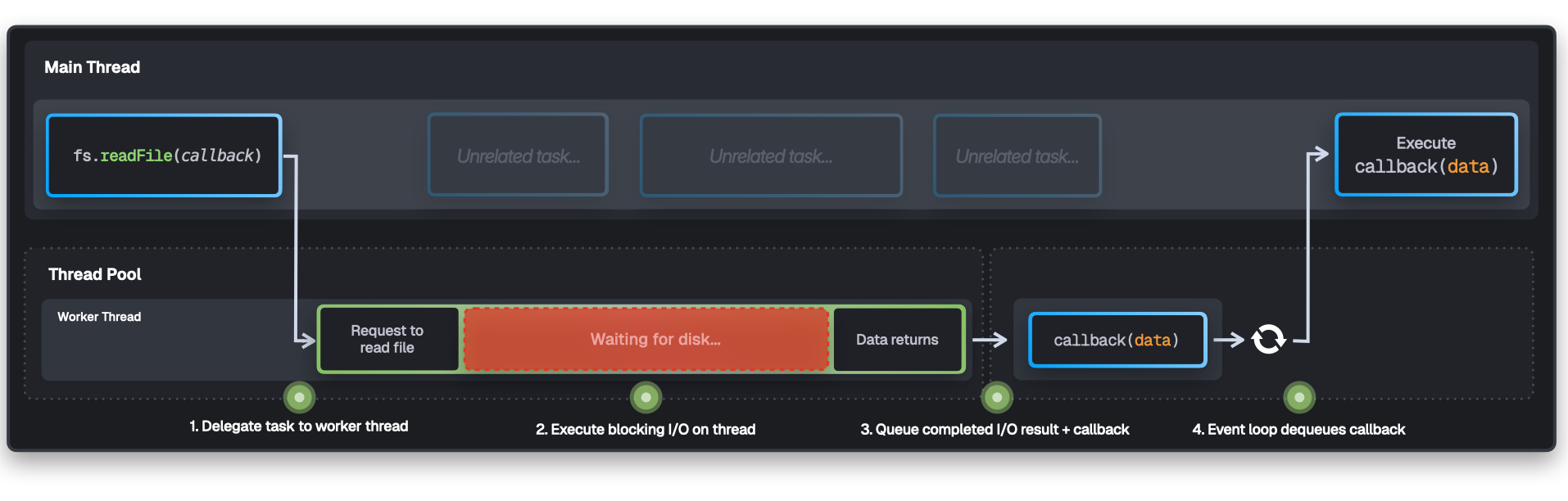
Task: Select the Execute callback(data) box
Action: 1425,155
